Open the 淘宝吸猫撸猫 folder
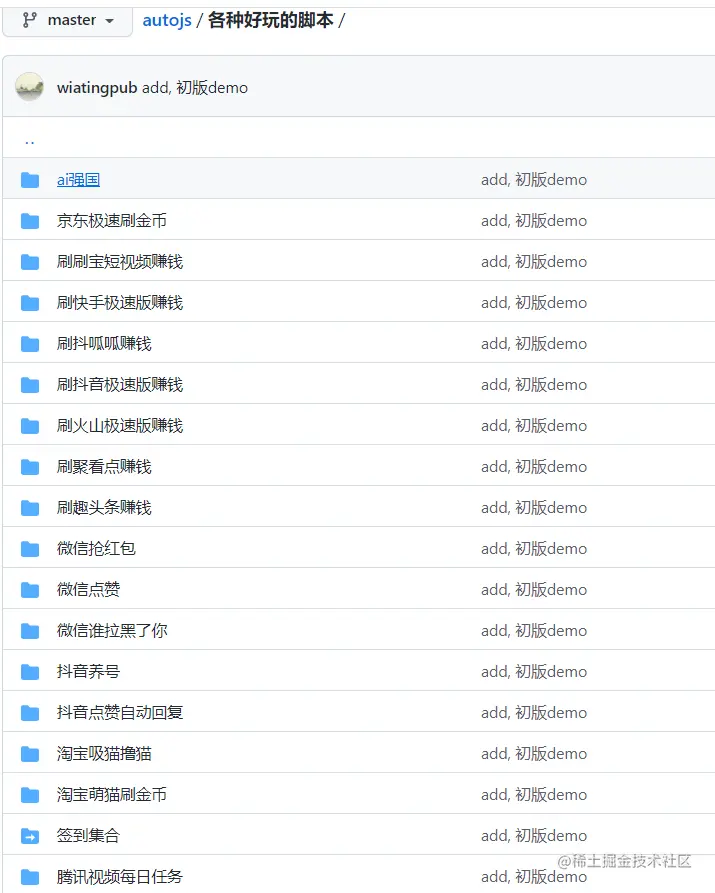 click(x=104, y=754)
